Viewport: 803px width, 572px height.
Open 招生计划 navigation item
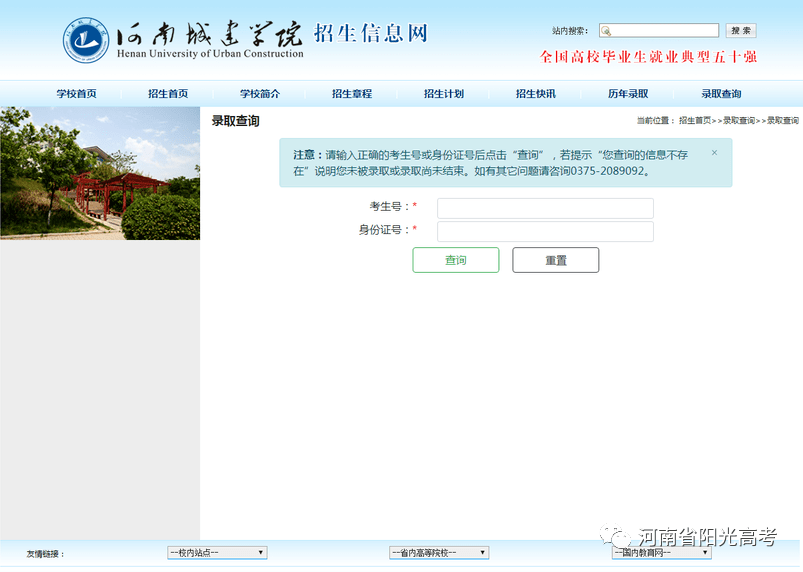click(x=444, y=94)
